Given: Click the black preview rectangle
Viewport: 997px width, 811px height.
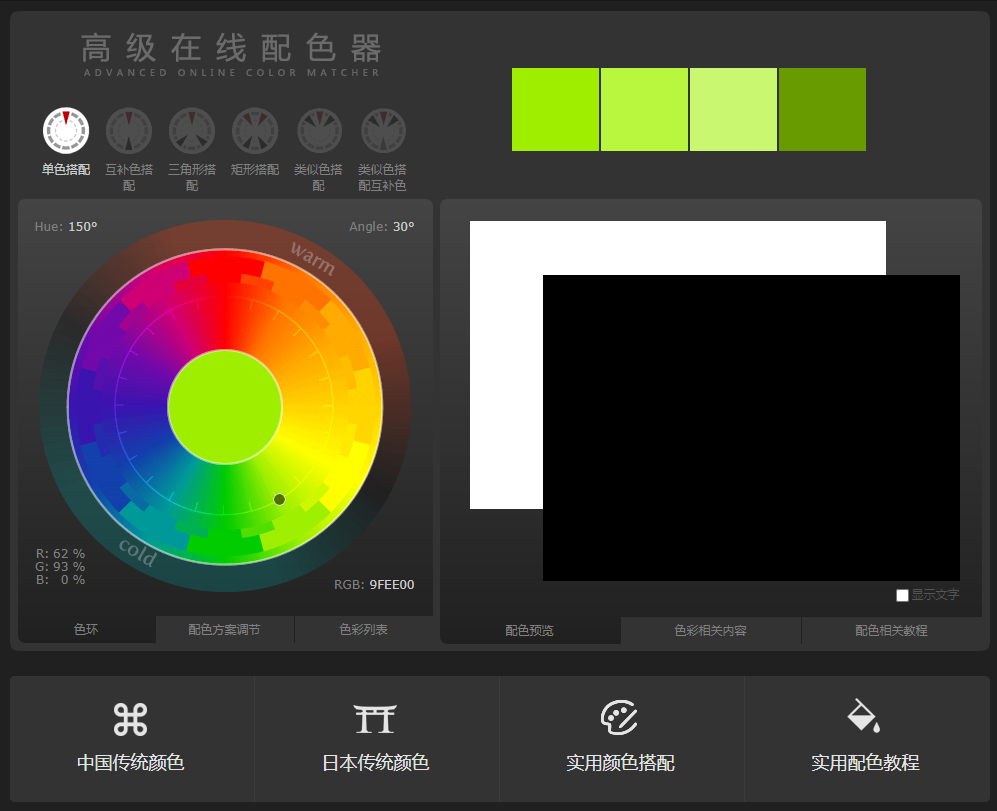Looking at the screenshot, I should [x=751, y=427].
